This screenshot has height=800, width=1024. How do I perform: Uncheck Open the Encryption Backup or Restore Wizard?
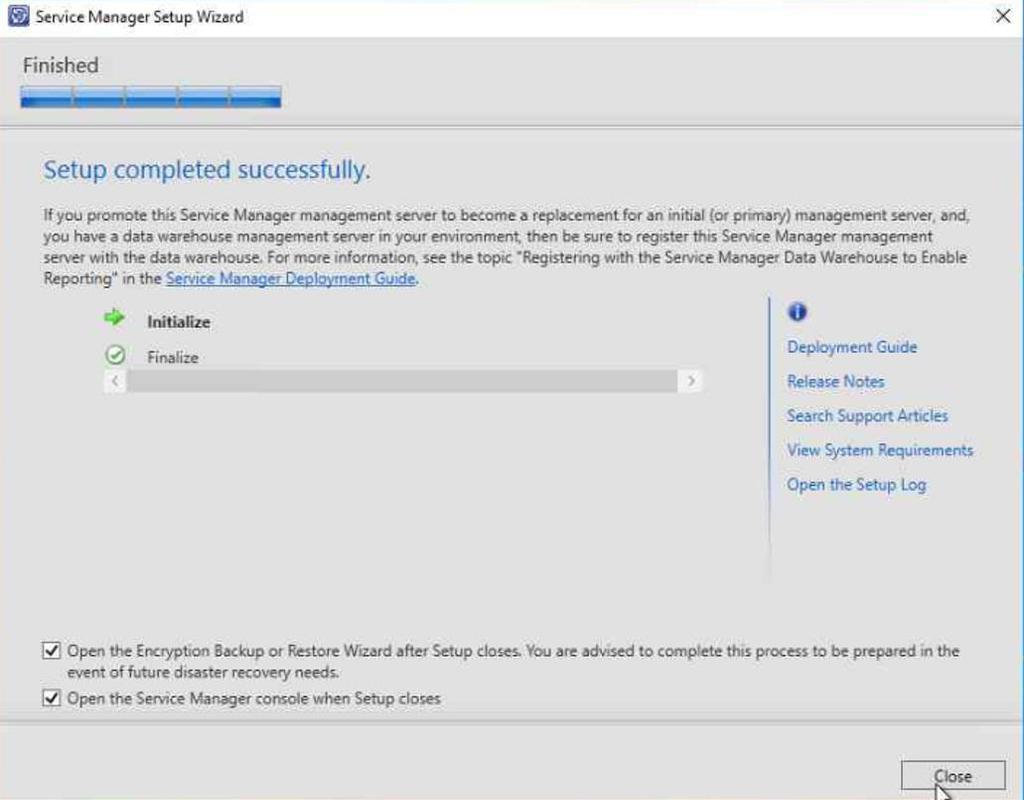51,650
